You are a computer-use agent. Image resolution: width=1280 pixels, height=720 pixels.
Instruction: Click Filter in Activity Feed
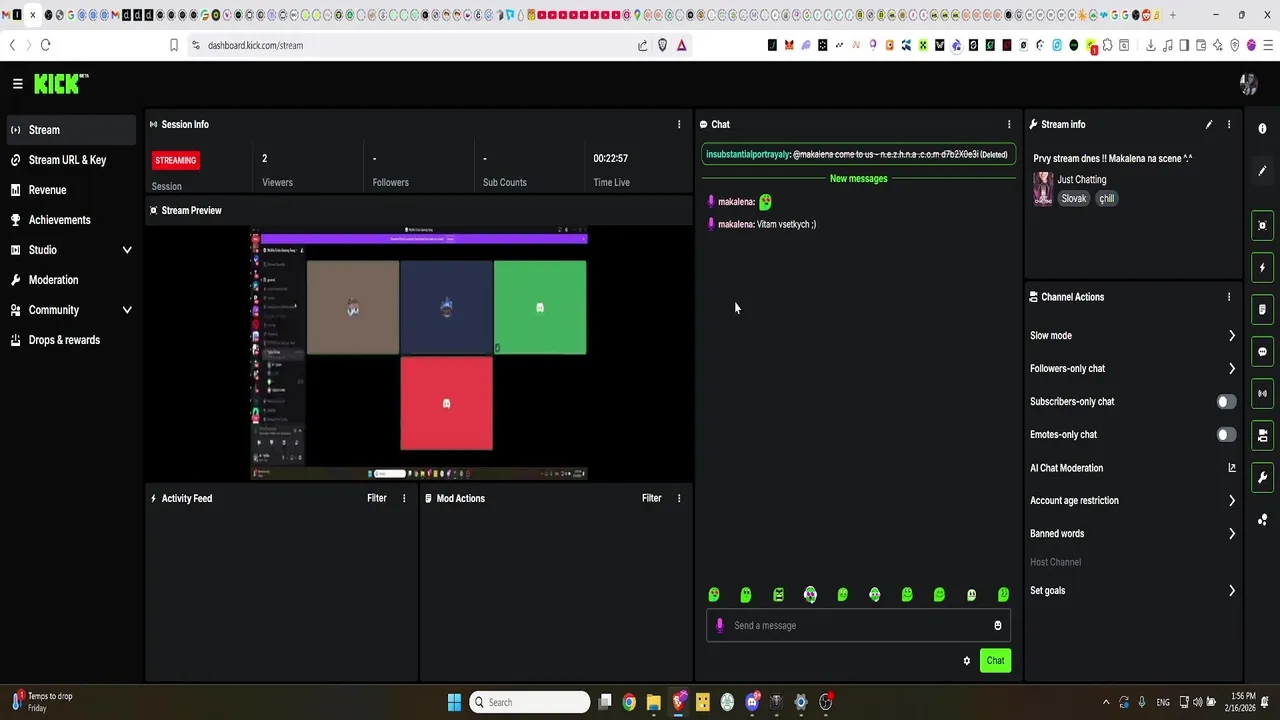pyautogui.click(x=376, y=498)
